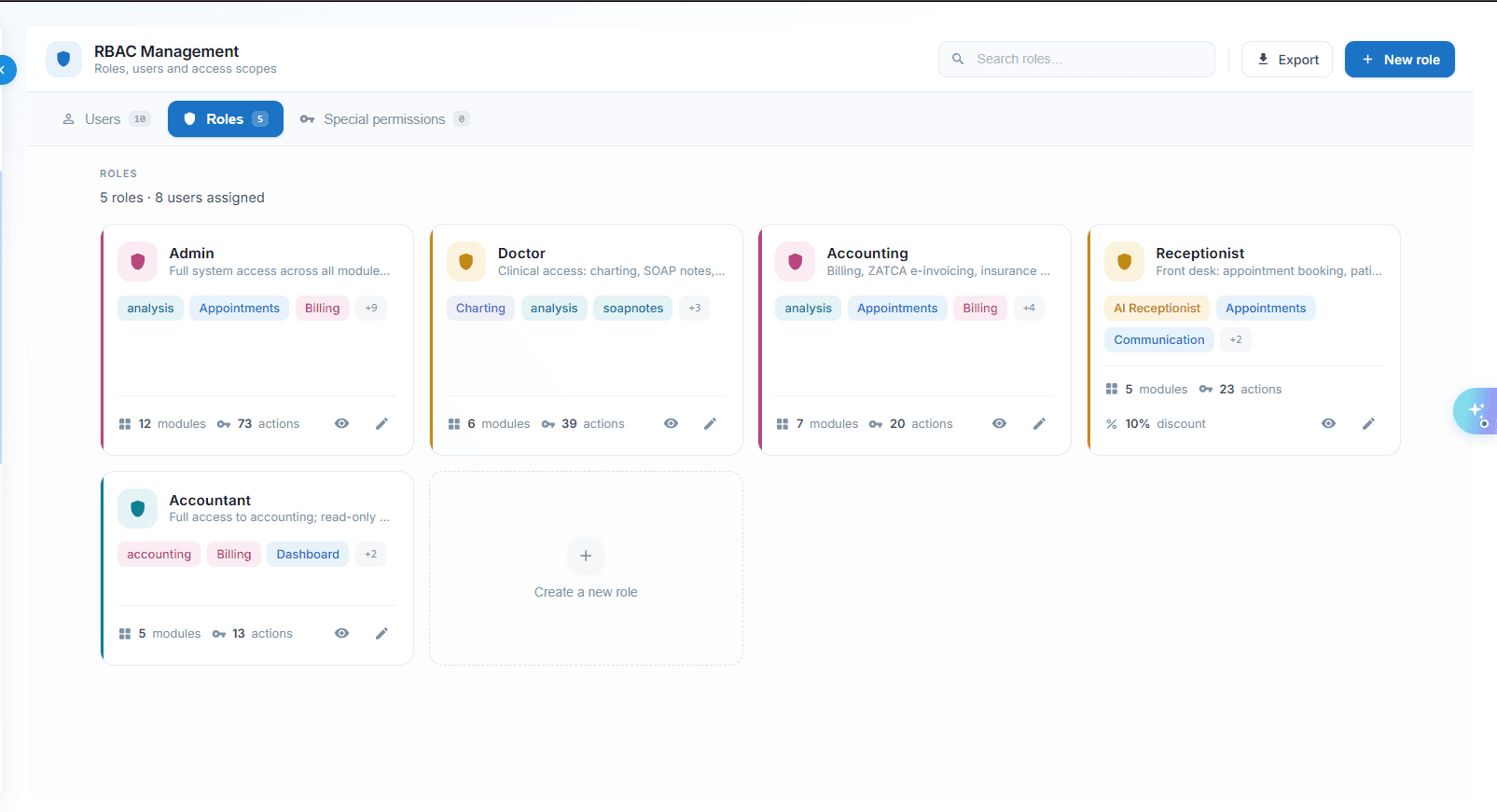Expand the +2 more modules on Accountant
This screenshot has width=1497, height=812.
[371, 554]
